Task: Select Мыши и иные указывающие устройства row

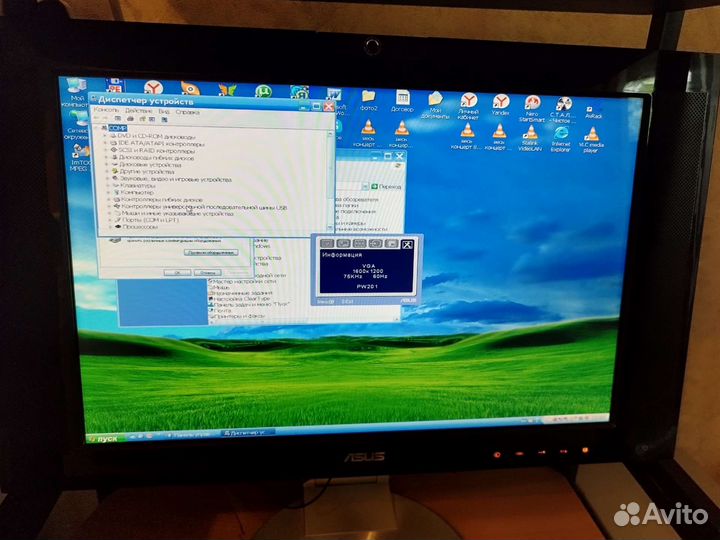Action: point(174,214)
